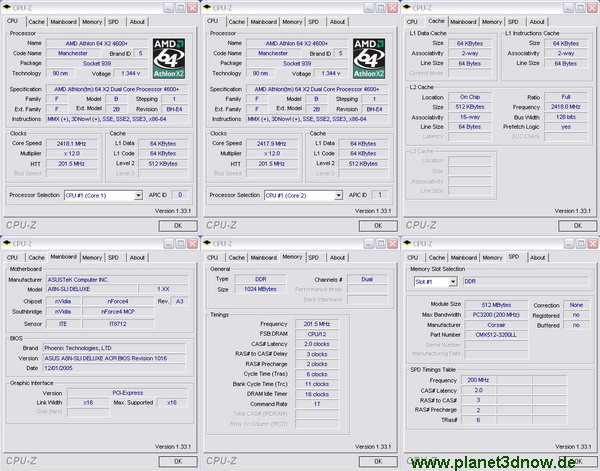This screenshot has width=600, height=471.
Task: Click the AMD Athlon X2 logo in Core 2 window
Action: click(x=369, y=58)
